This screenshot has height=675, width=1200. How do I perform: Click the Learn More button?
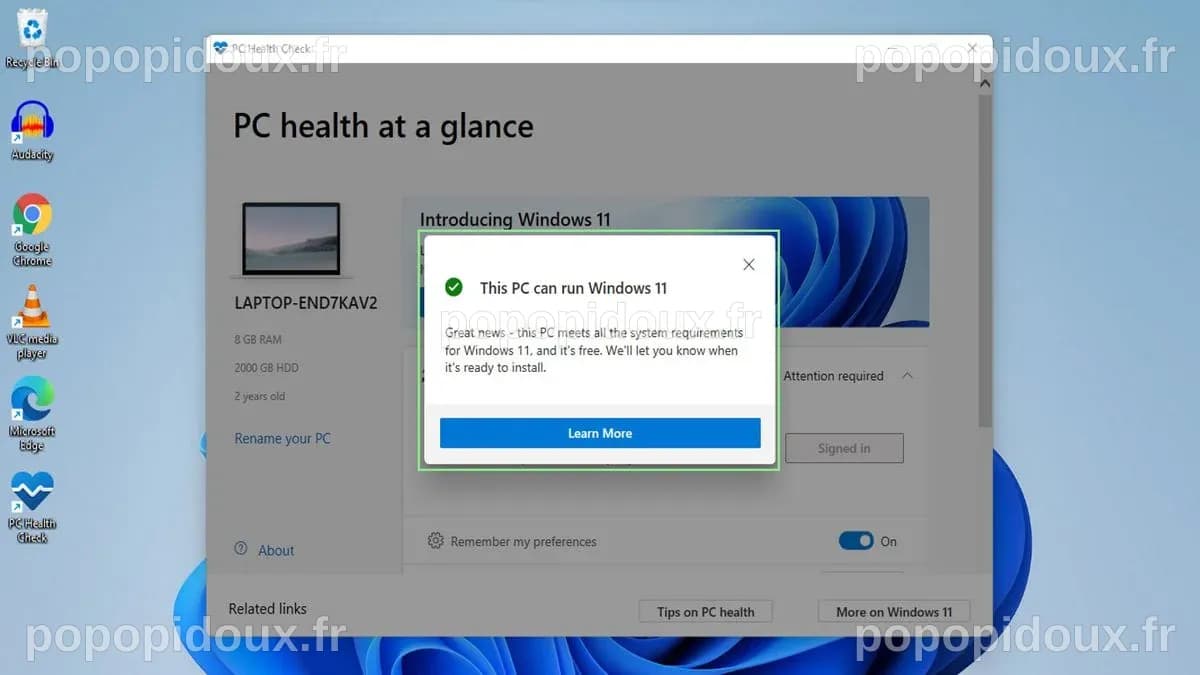point(600,433)
